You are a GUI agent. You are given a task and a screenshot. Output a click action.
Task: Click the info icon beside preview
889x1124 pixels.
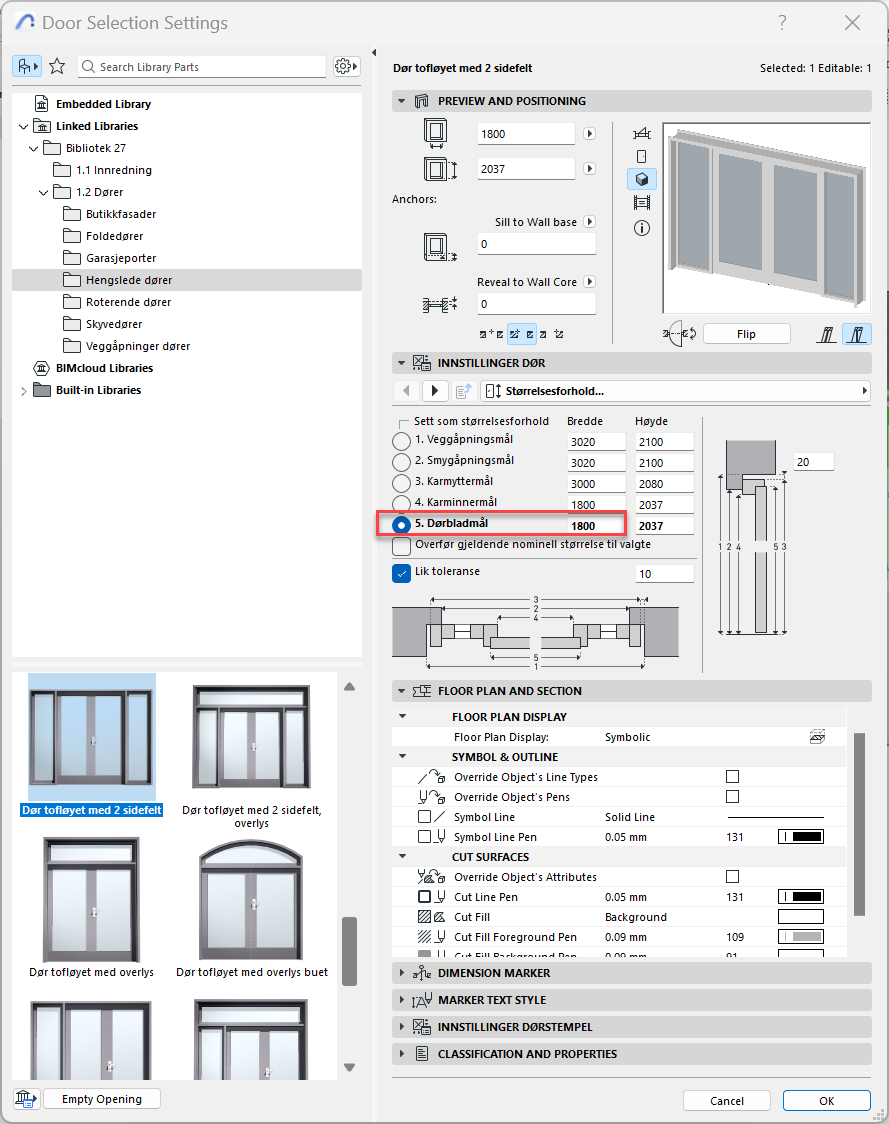click(642, 228)
